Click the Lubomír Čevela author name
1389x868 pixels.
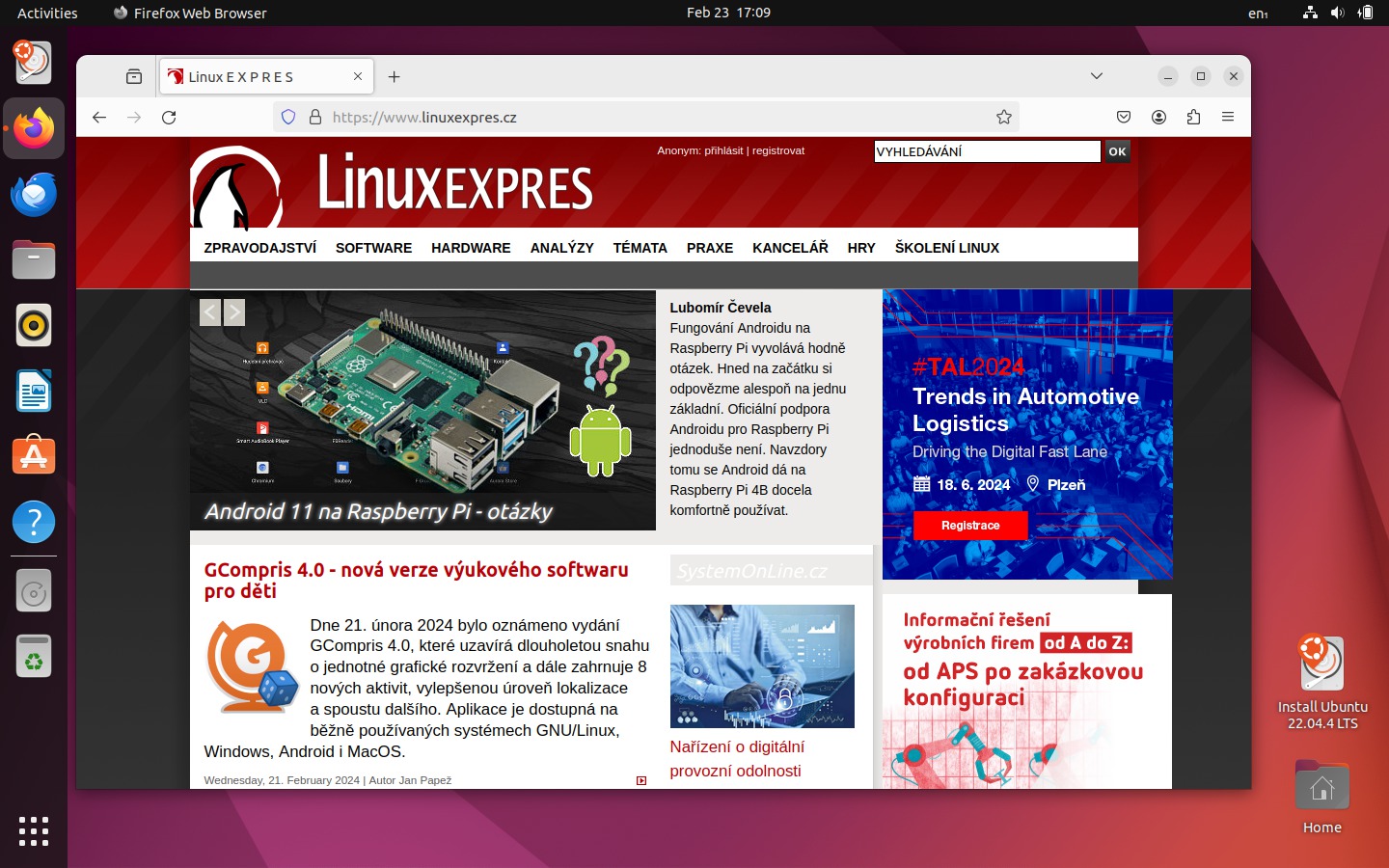click(x=721, y=308)
